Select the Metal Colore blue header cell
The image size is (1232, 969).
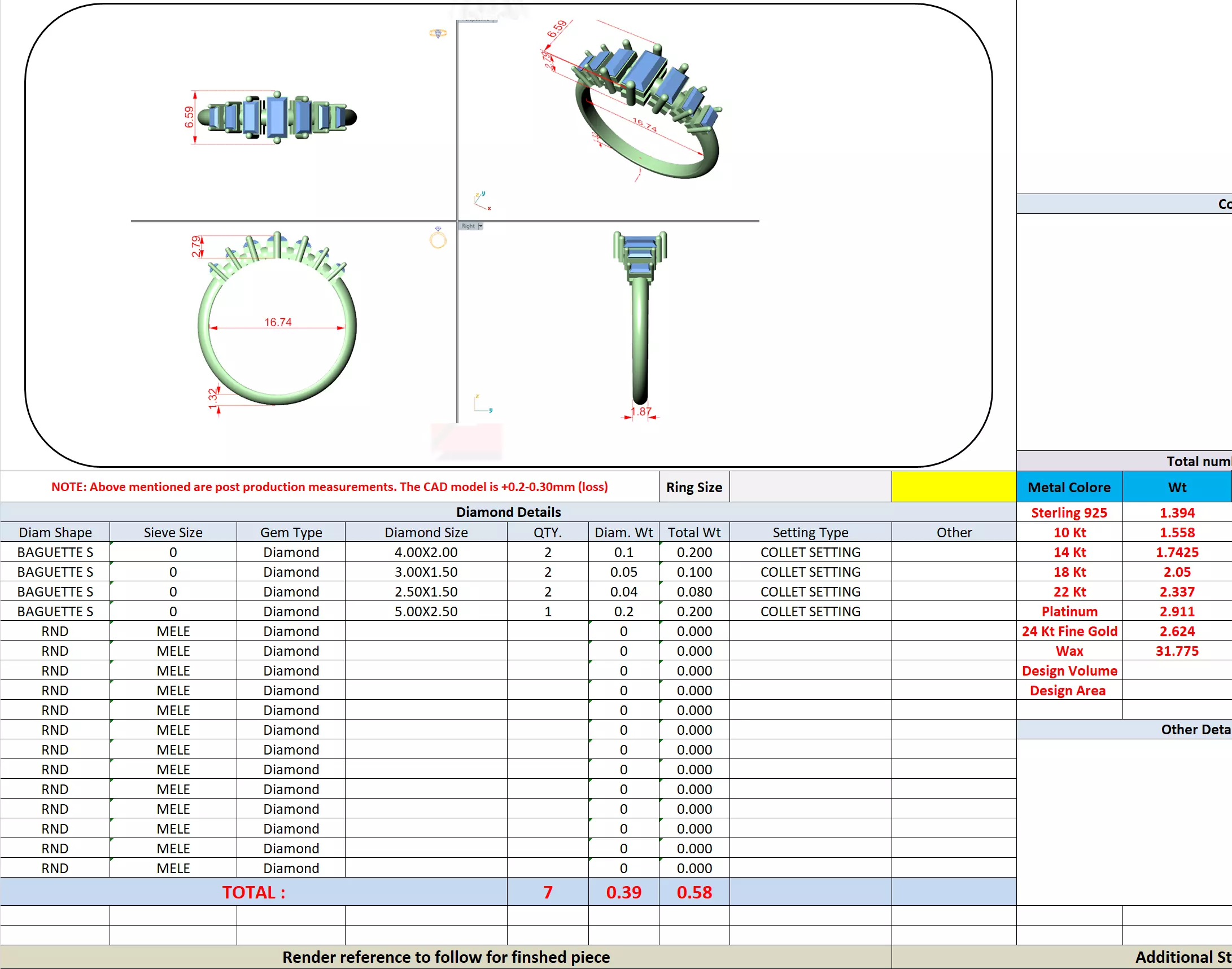[1069, 487]
